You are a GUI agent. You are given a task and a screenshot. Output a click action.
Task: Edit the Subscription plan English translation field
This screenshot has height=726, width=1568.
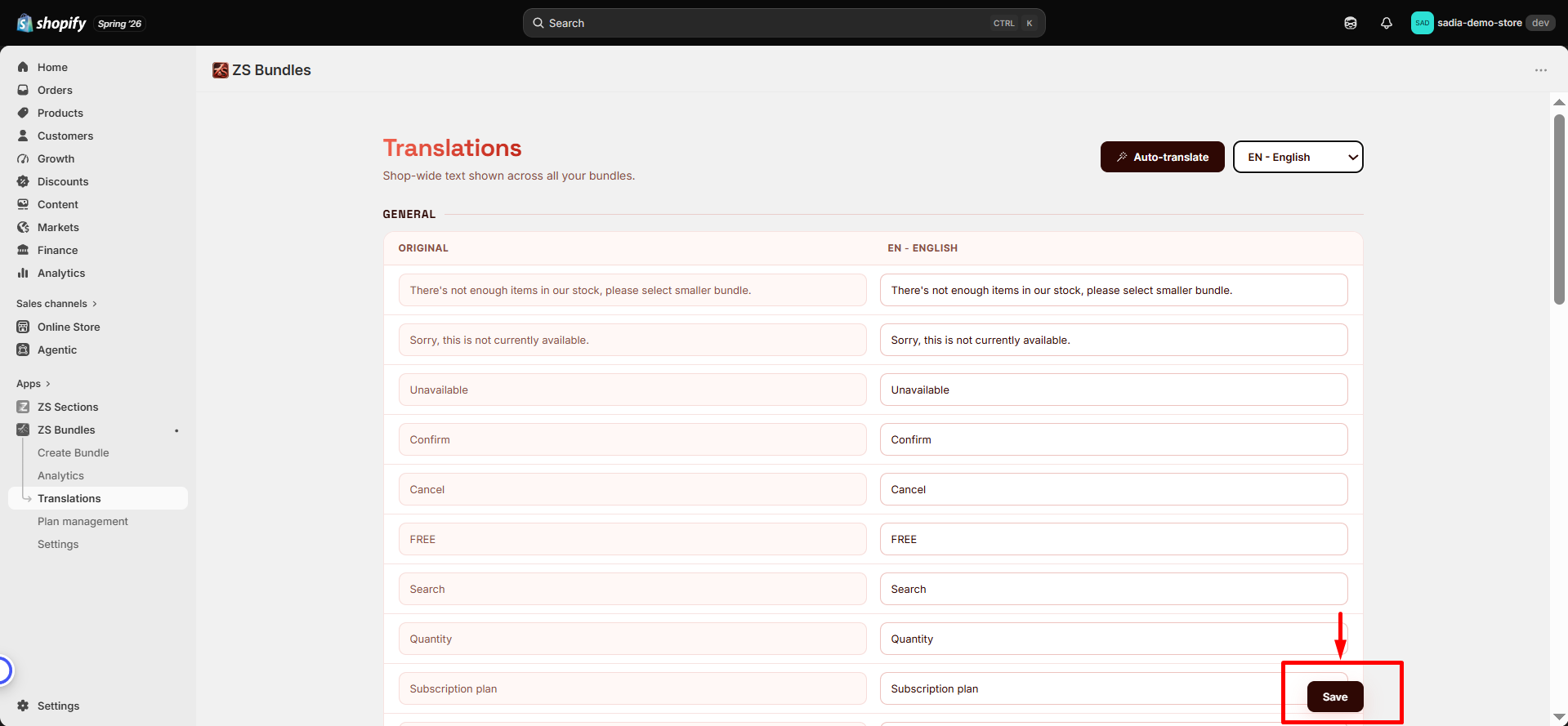1114,688
